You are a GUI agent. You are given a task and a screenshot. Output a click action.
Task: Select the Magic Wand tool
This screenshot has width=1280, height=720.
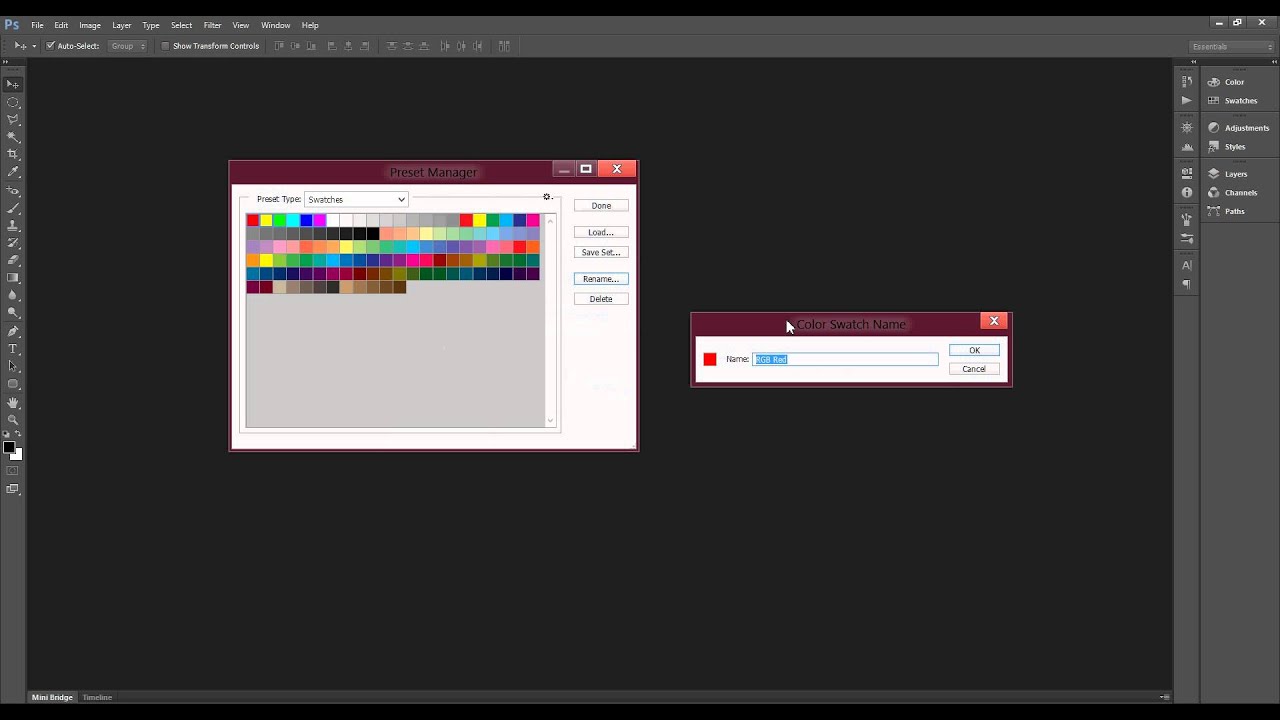coord(13,137)
